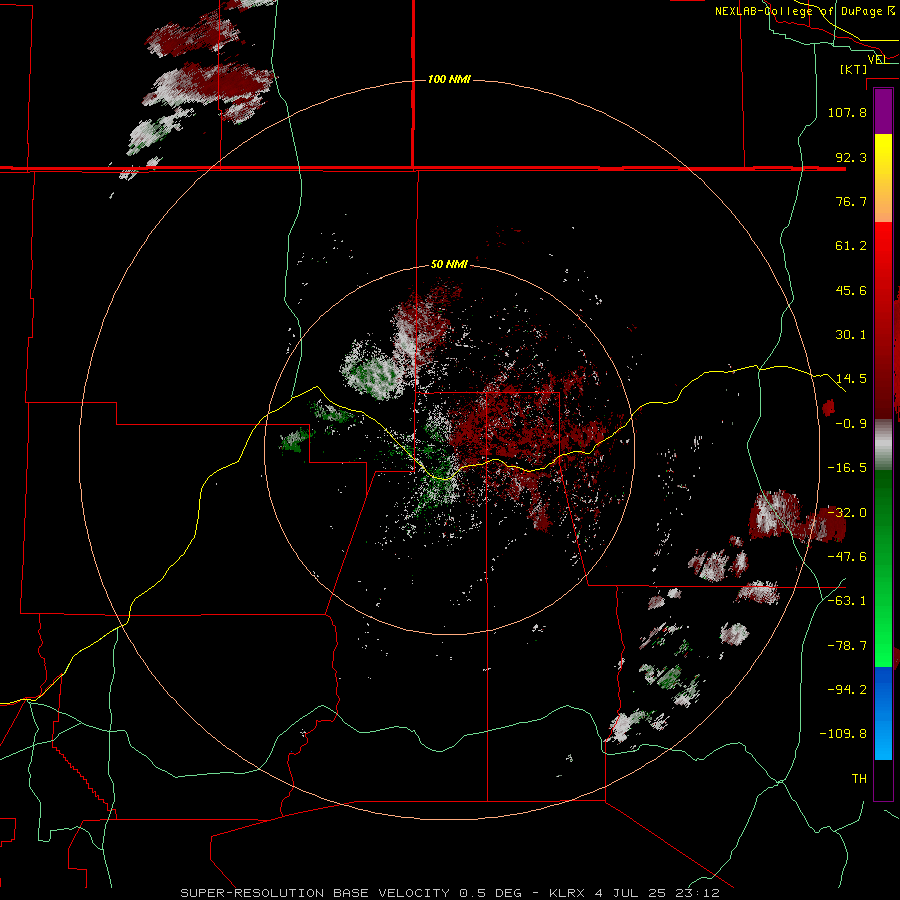900x900 pixels.
Task: Click the [KT] units label
Action: (x=854, y=69)
